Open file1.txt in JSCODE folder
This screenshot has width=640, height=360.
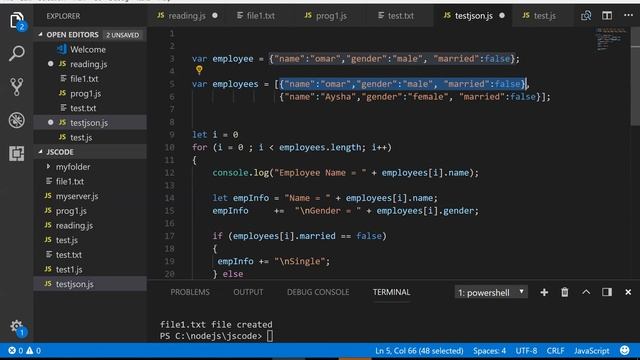[x=90, y=181]
